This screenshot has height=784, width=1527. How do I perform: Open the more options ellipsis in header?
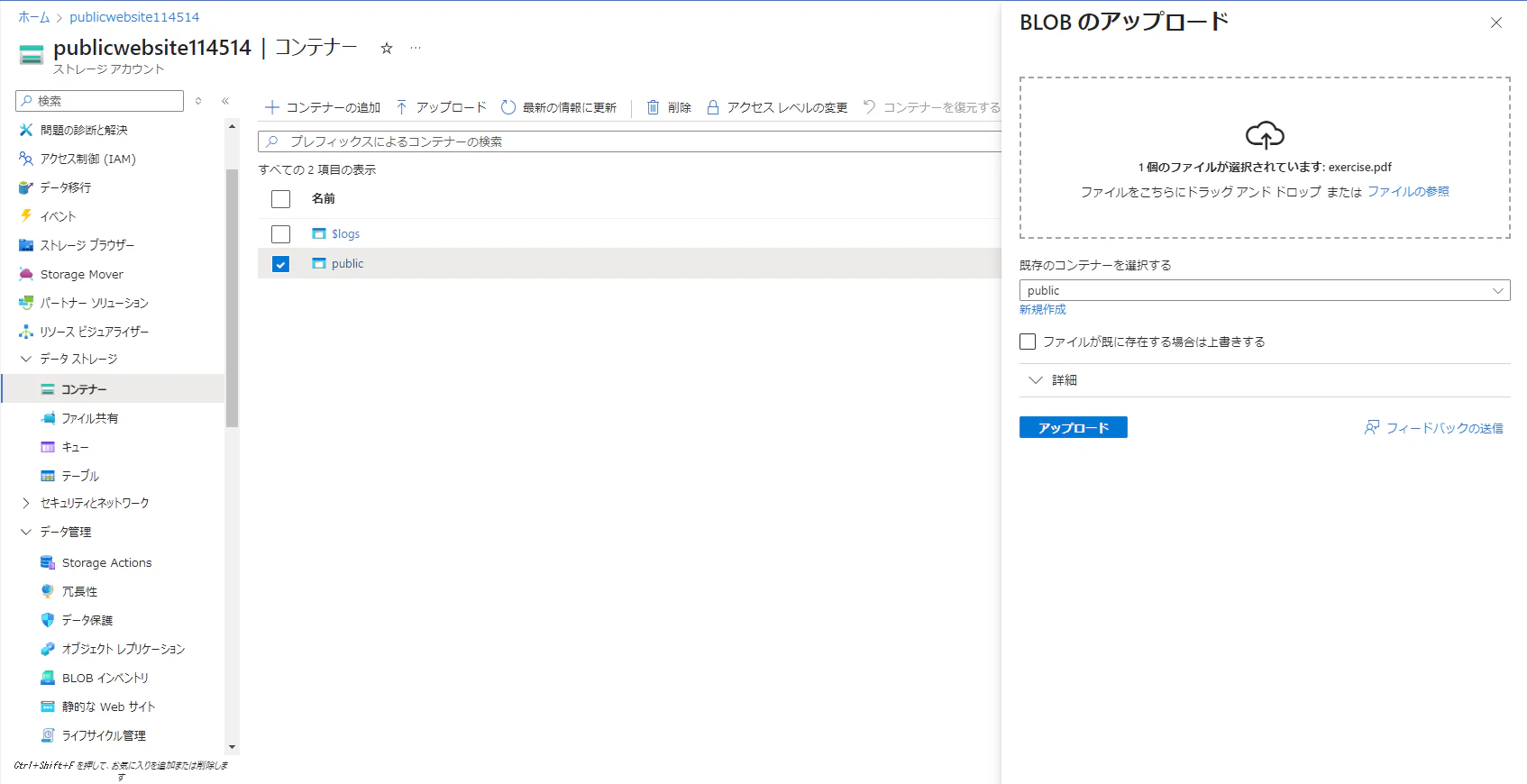click(x=416, y=48)
